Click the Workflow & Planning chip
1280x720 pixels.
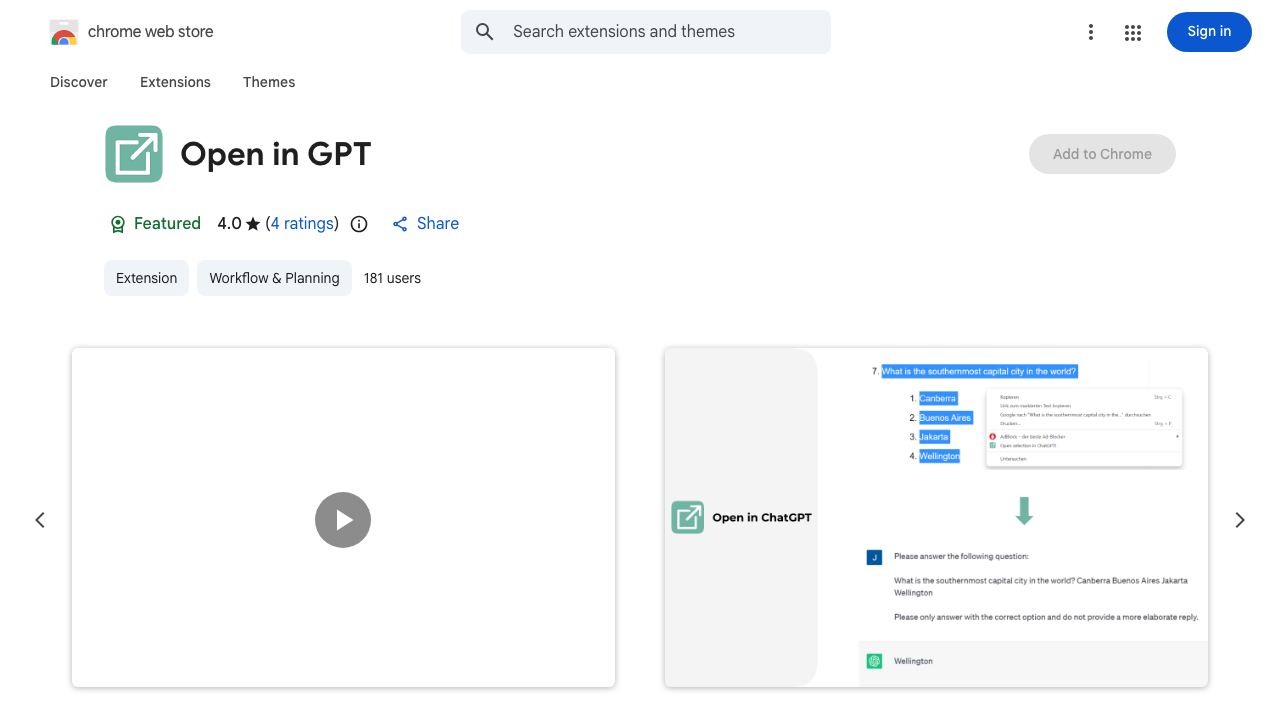click(x=274, y=278)
